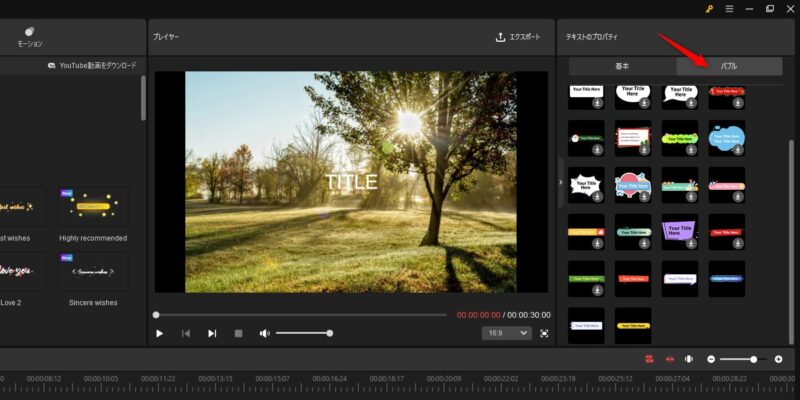Enter fullscreen preview mode
Viewport: 800px width, 400px height.
[544, 333]
